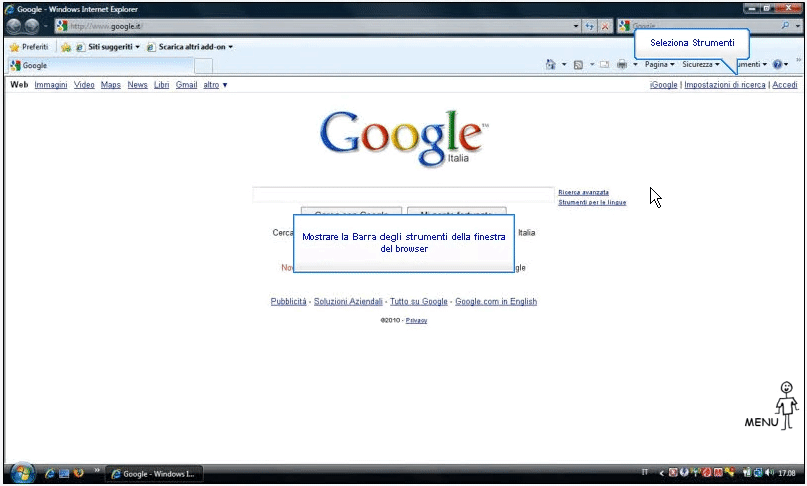Launch Internet Explorer from quick launch
This screenshot has height=486, width=807.
[50, 473]
